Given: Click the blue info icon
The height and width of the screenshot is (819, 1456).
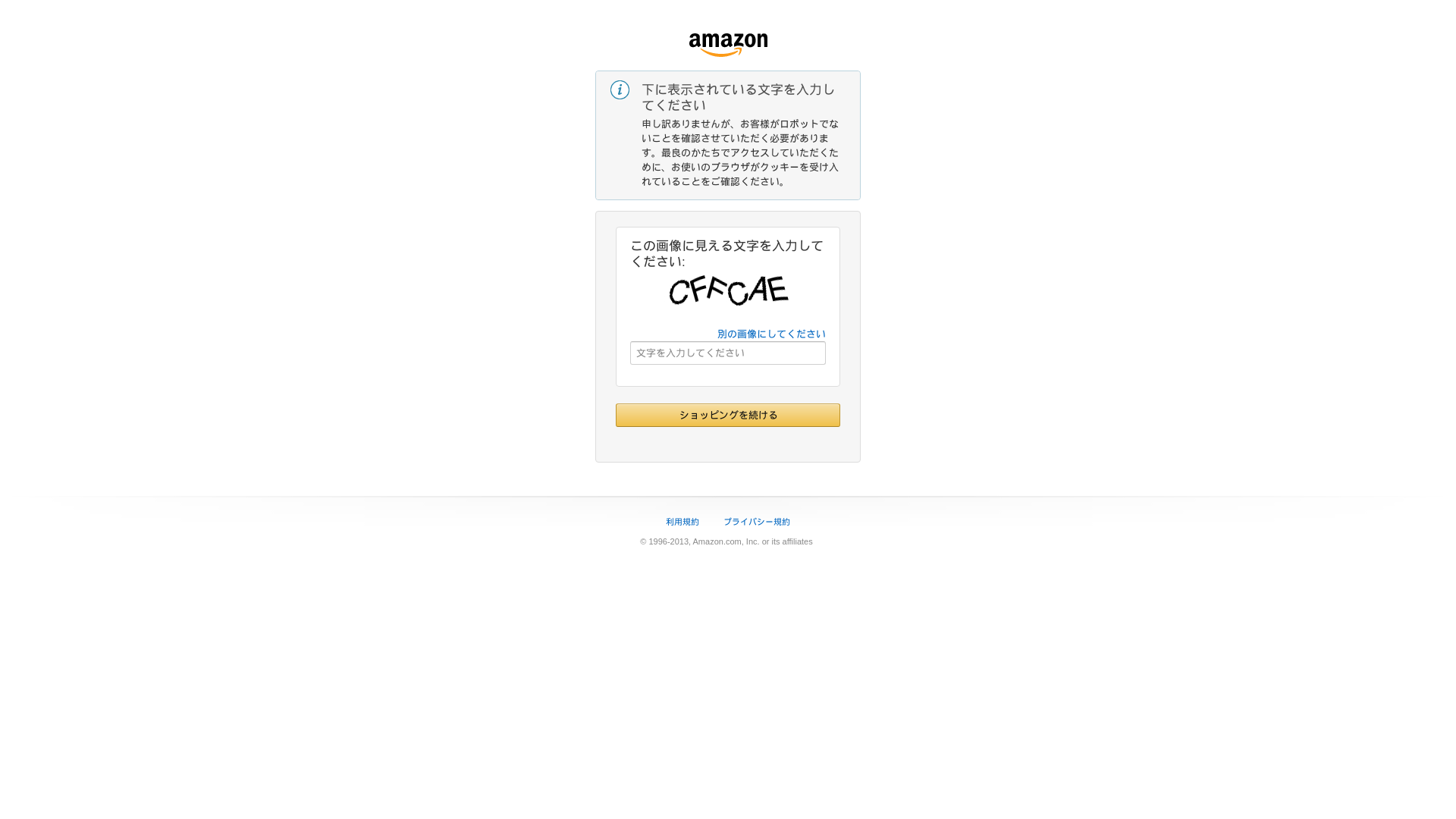Looking at the screenshot, I should pyautogui.click(x=620, y=90).
